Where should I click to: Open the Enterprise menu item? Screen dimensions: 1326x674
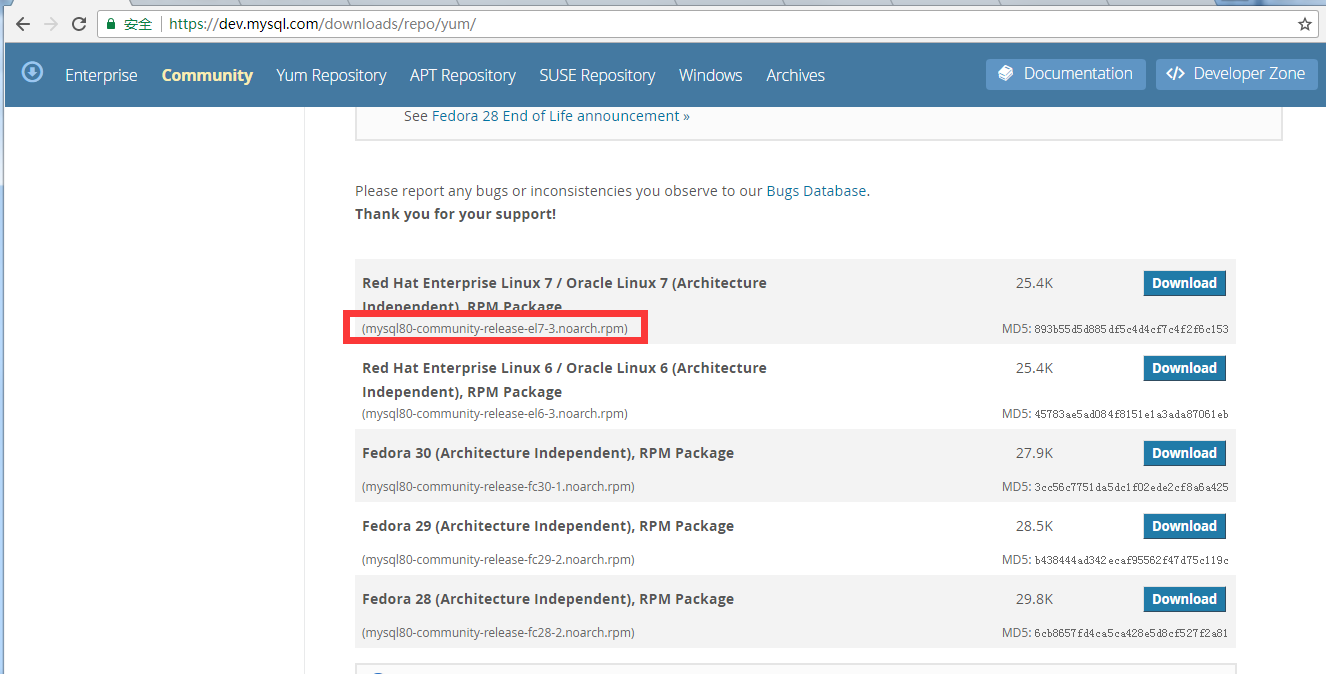101,75
